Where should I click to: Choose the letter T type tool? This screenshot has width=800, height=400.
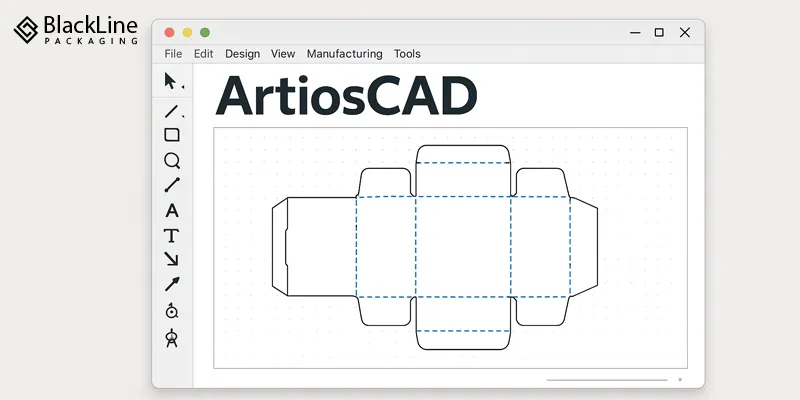[x=171, y=235]
